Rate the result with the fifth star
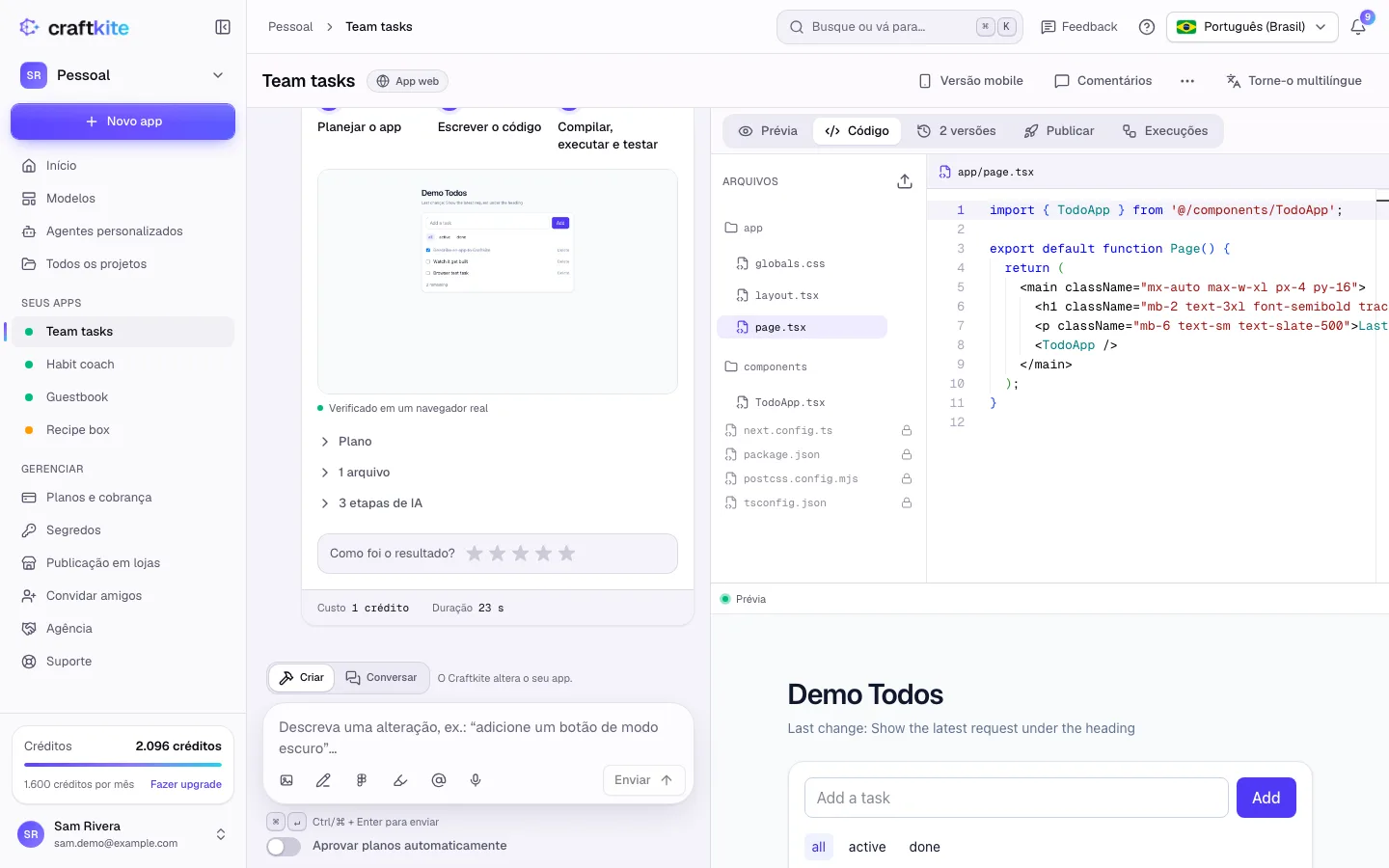 (567, 554)
